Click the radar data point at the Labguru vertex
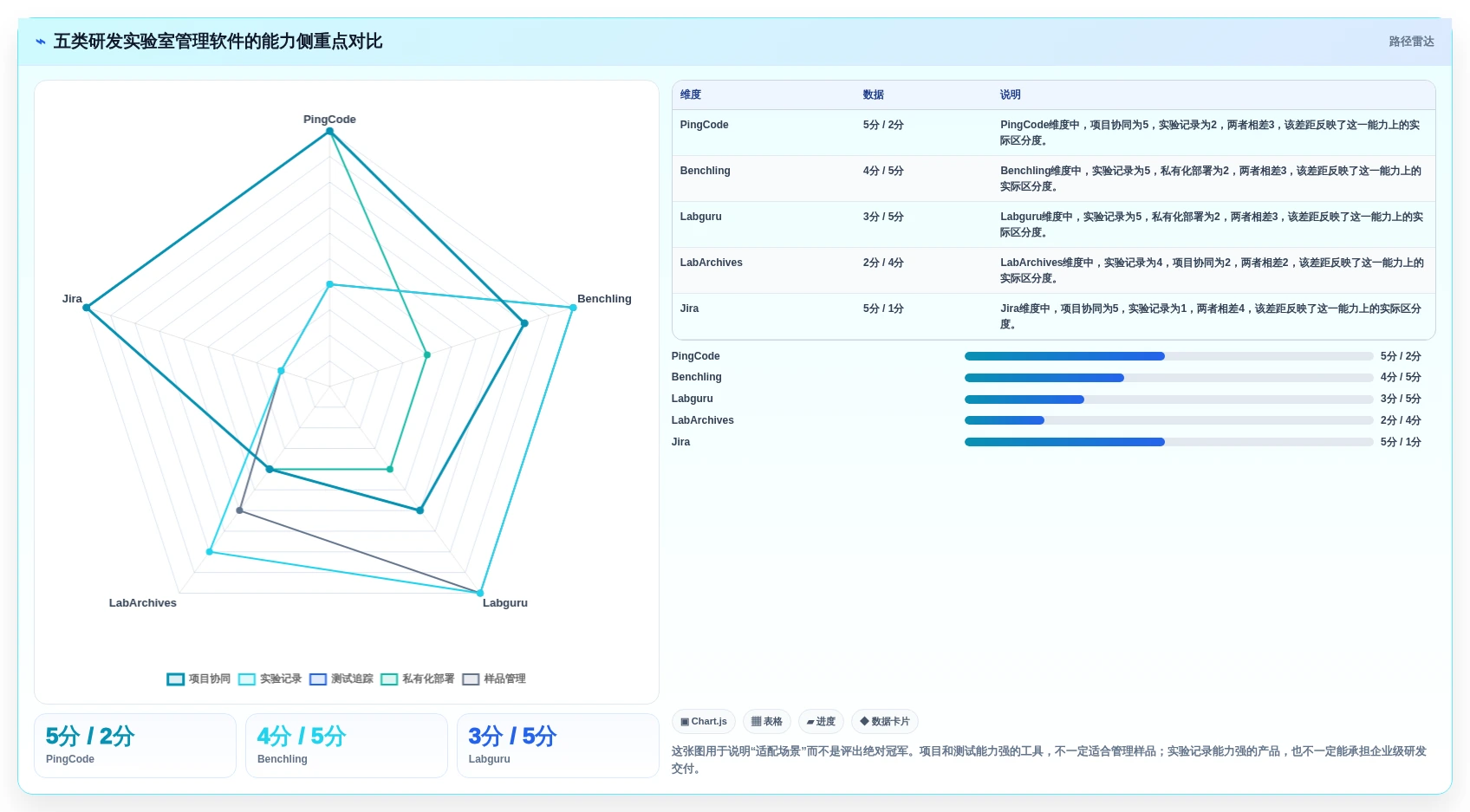The width and height of the screenshot is (1470, 812). (480, 594)
